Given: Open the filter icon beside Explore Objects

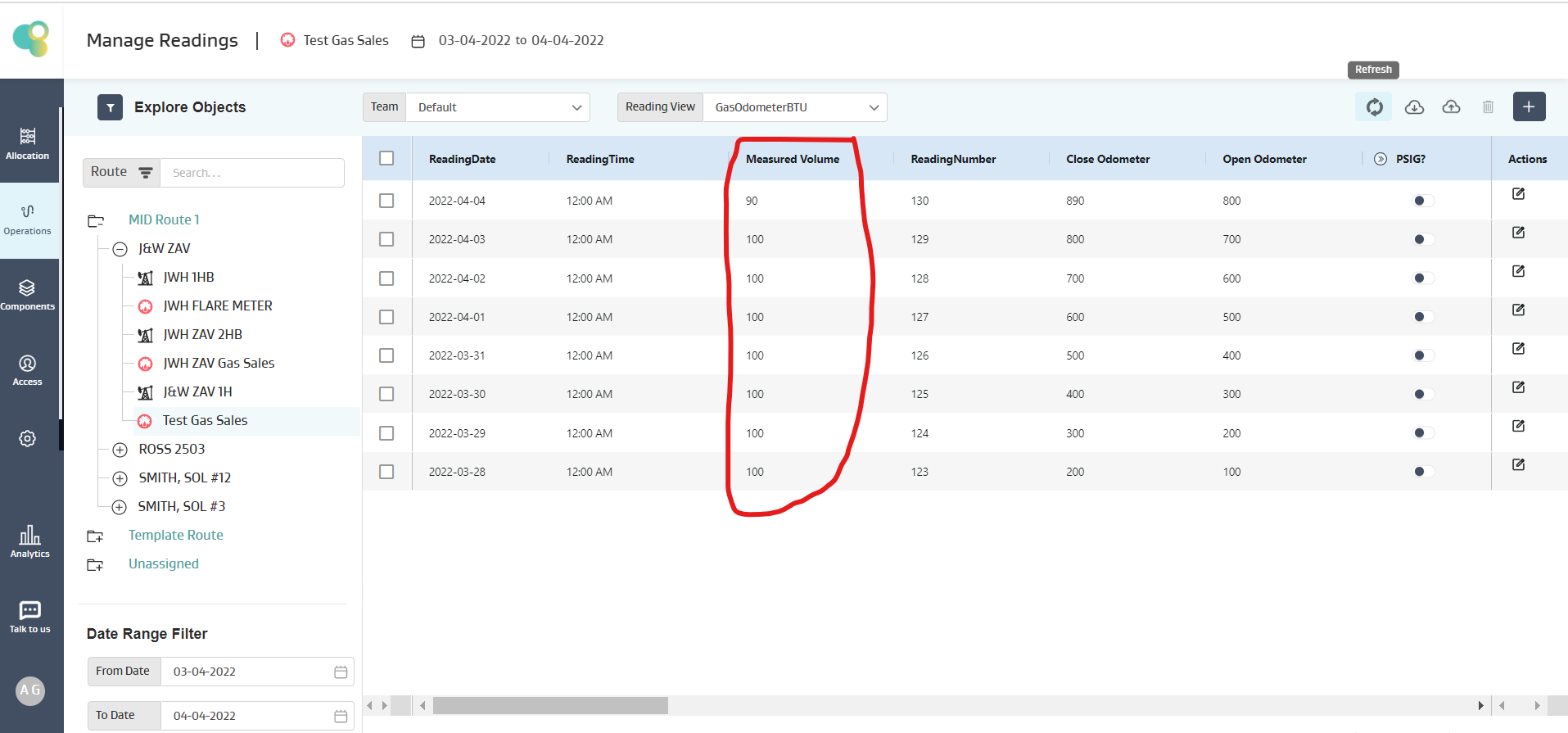Looking at the screenshot, I should pos(110,107).
